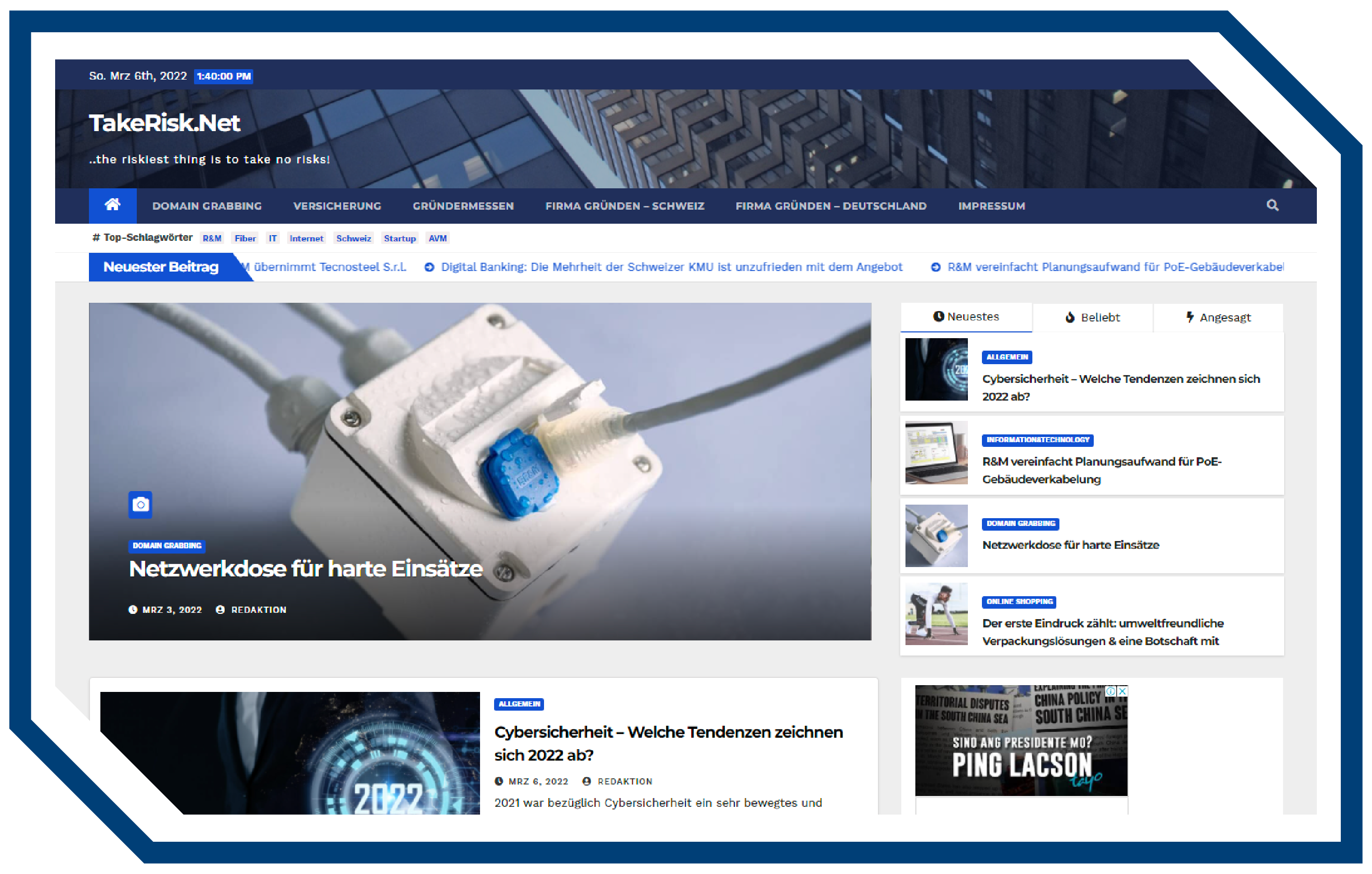This screenshot has height=874, width=1372.
Task: Open sidebar runner thumbnail image
Action: tap(936, 614)
